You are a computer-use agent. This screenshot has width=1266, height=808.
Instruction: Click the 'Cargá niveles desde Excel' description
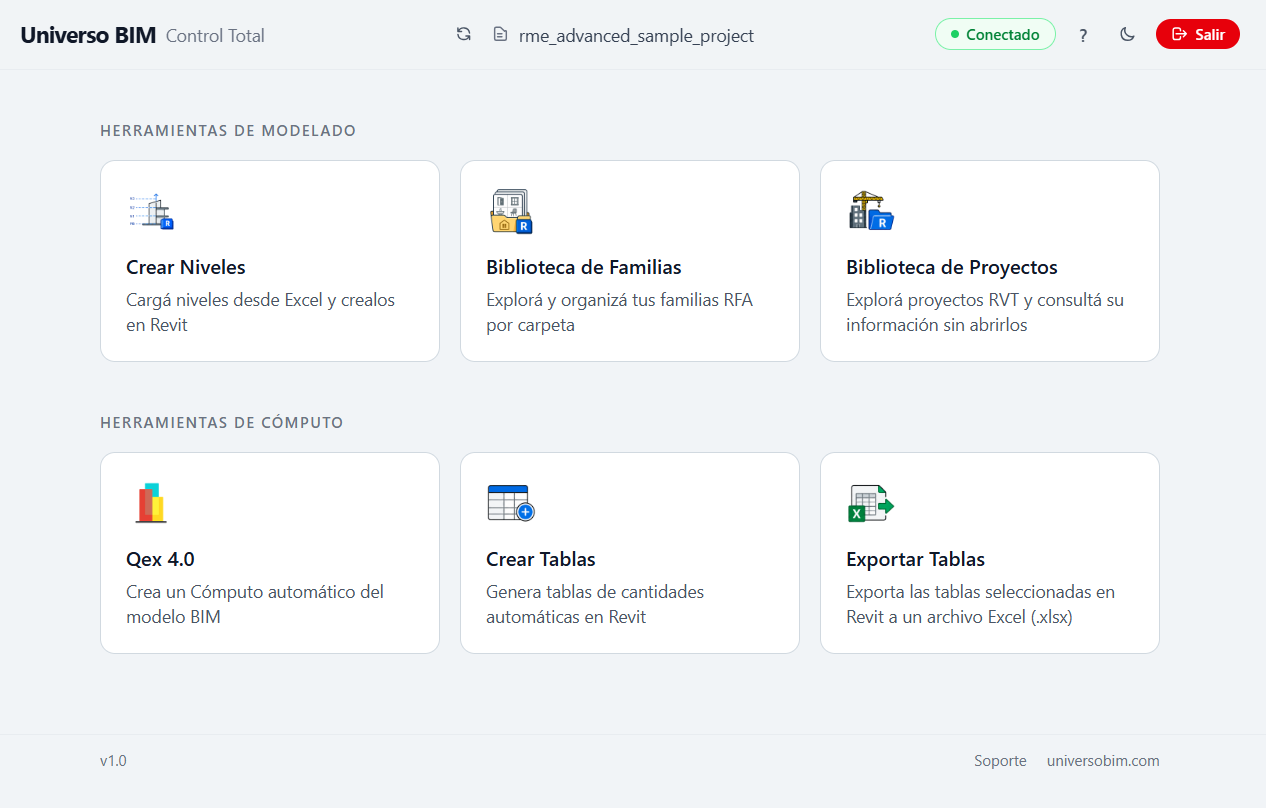(x=261, y=312)
